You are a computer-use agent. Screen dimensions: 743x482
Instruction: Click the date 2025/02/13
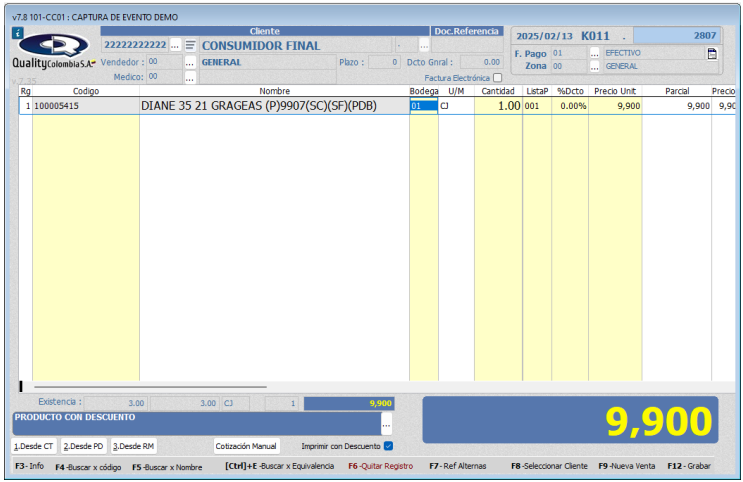[x=544, y=36]
